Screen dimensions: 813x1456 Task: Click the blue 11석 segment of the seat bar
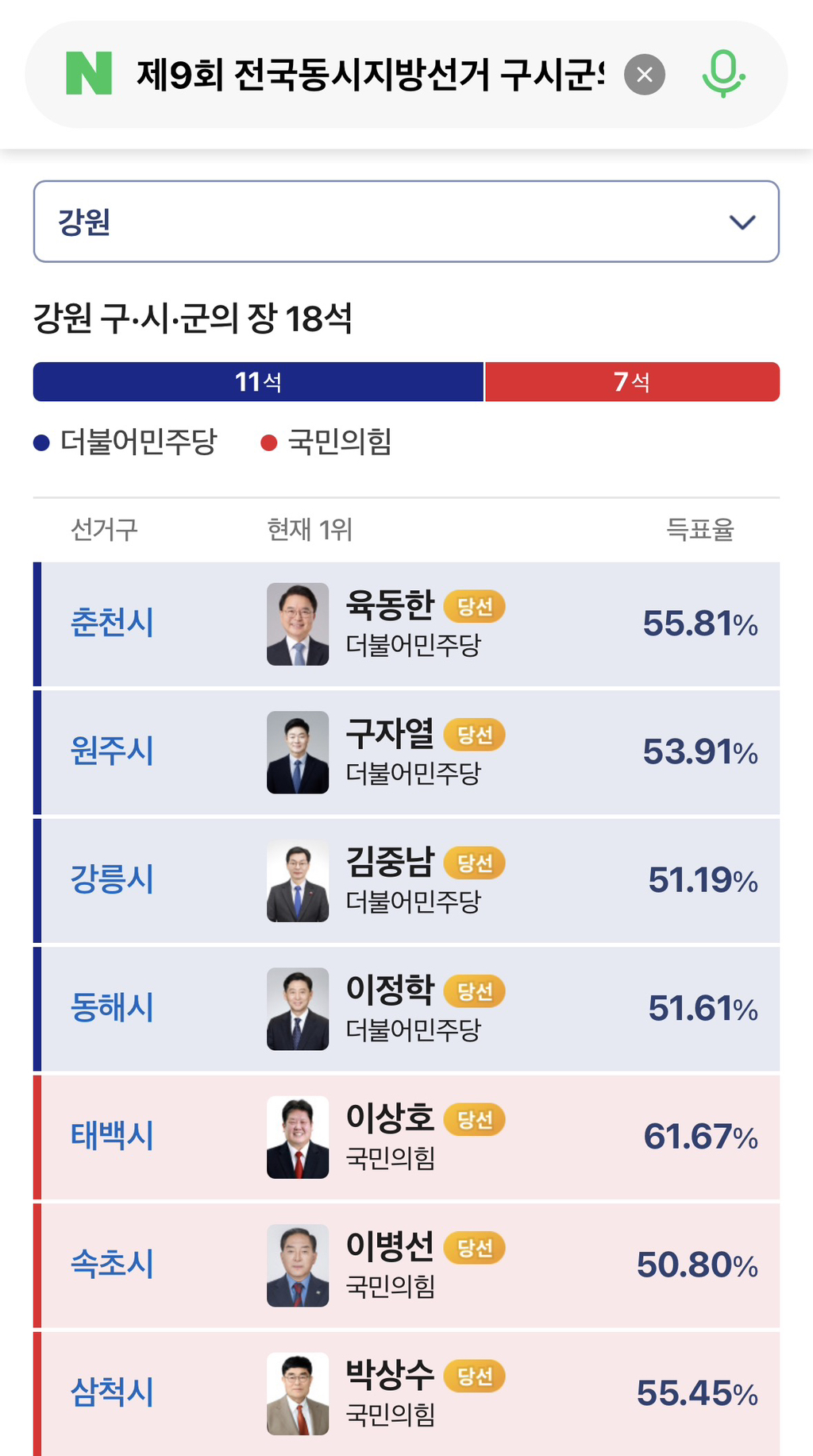click(258, 382)
